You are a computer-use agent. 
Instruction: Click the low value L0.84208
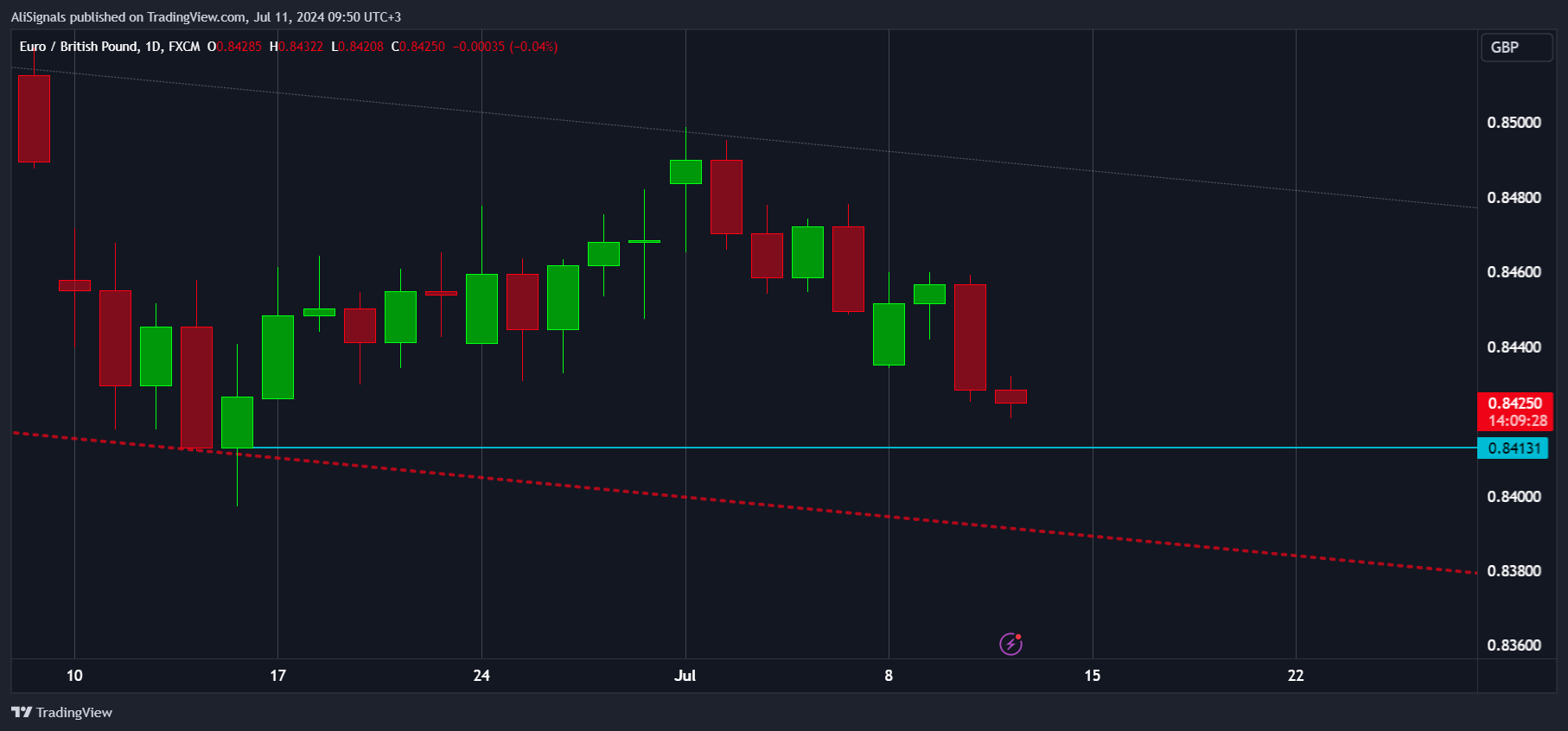click(358, 47)
